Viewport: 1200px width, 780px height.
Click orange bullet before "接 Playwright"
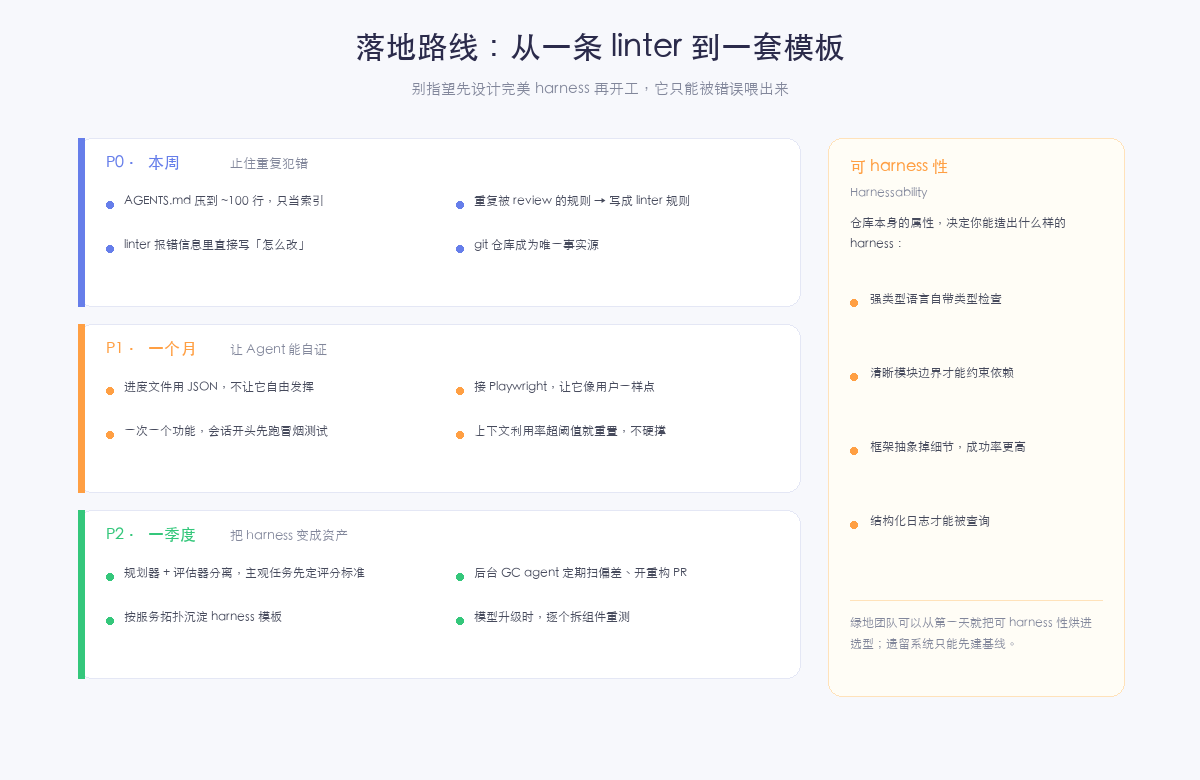[460, 391]
